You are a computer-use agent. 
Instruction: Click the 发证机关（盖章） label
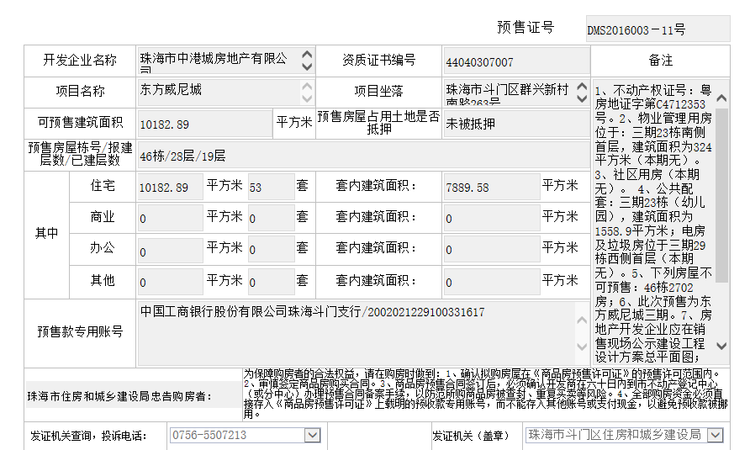[471, 436]
